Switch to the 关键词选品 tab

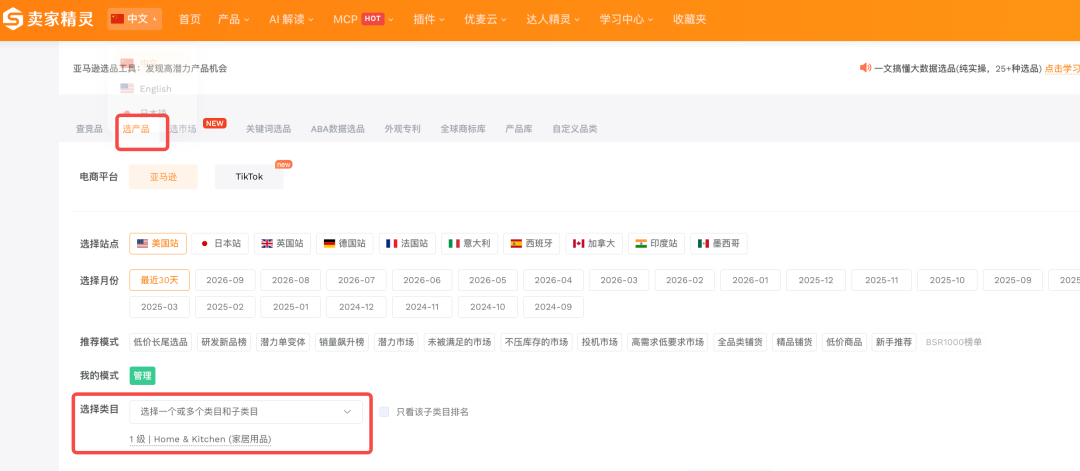coord(269,129)
